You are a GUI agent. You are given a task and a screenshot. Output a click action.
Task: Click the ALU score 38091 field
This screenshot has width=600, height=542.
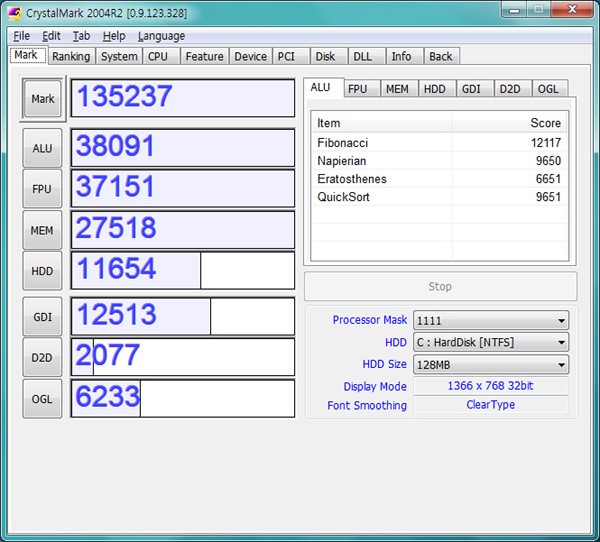[183, 148]
